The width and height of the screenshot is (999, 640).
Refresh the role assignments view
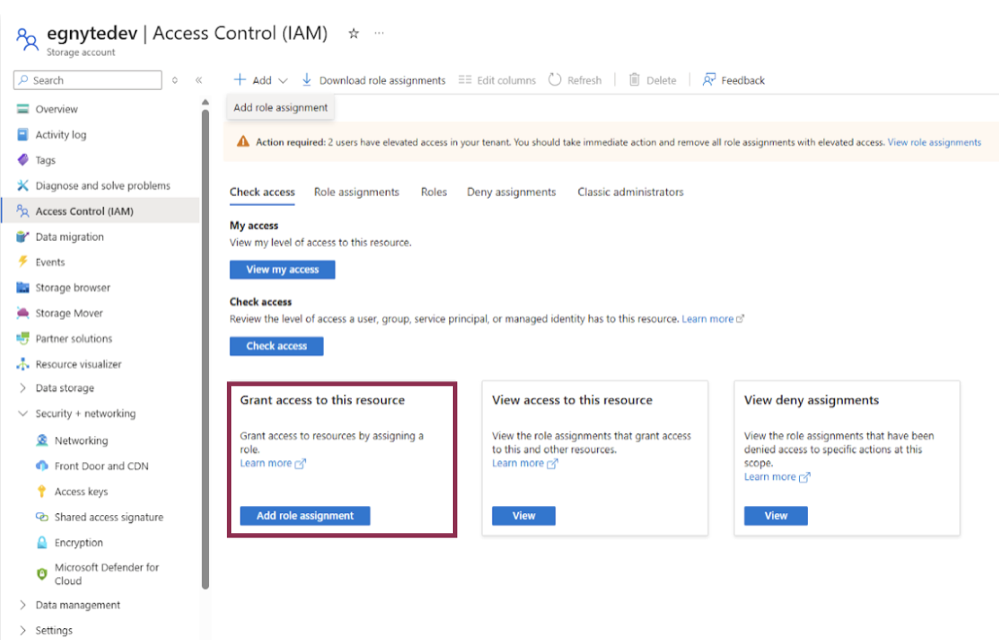pyautogui.click(x=575, y=79)
